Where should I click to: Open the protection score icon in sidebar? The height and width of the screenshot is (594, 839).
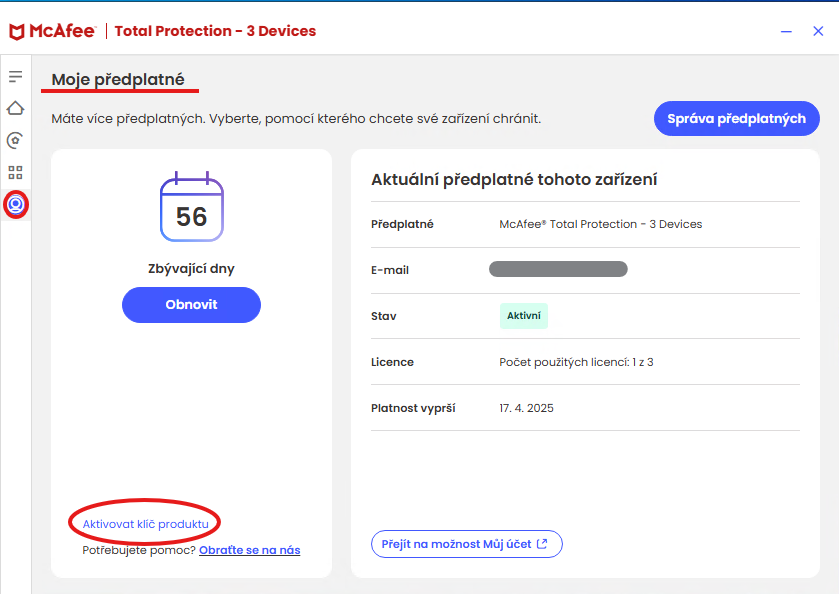[16, 140]
